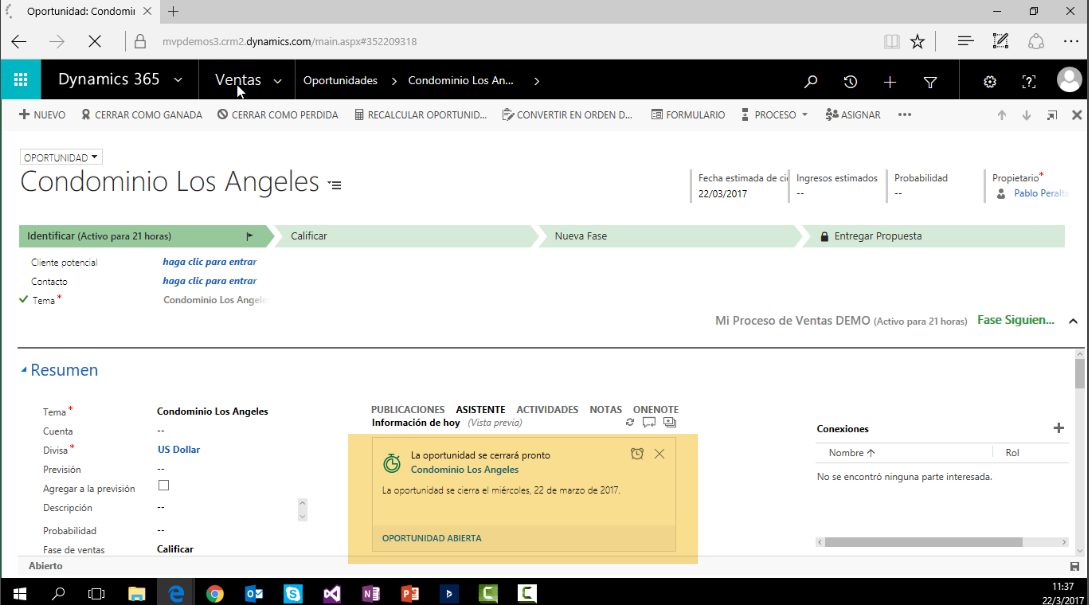The image size is (1089, 605).
Task: Click the connections grid horizontal scrollbar
Action: pos(920,542)
